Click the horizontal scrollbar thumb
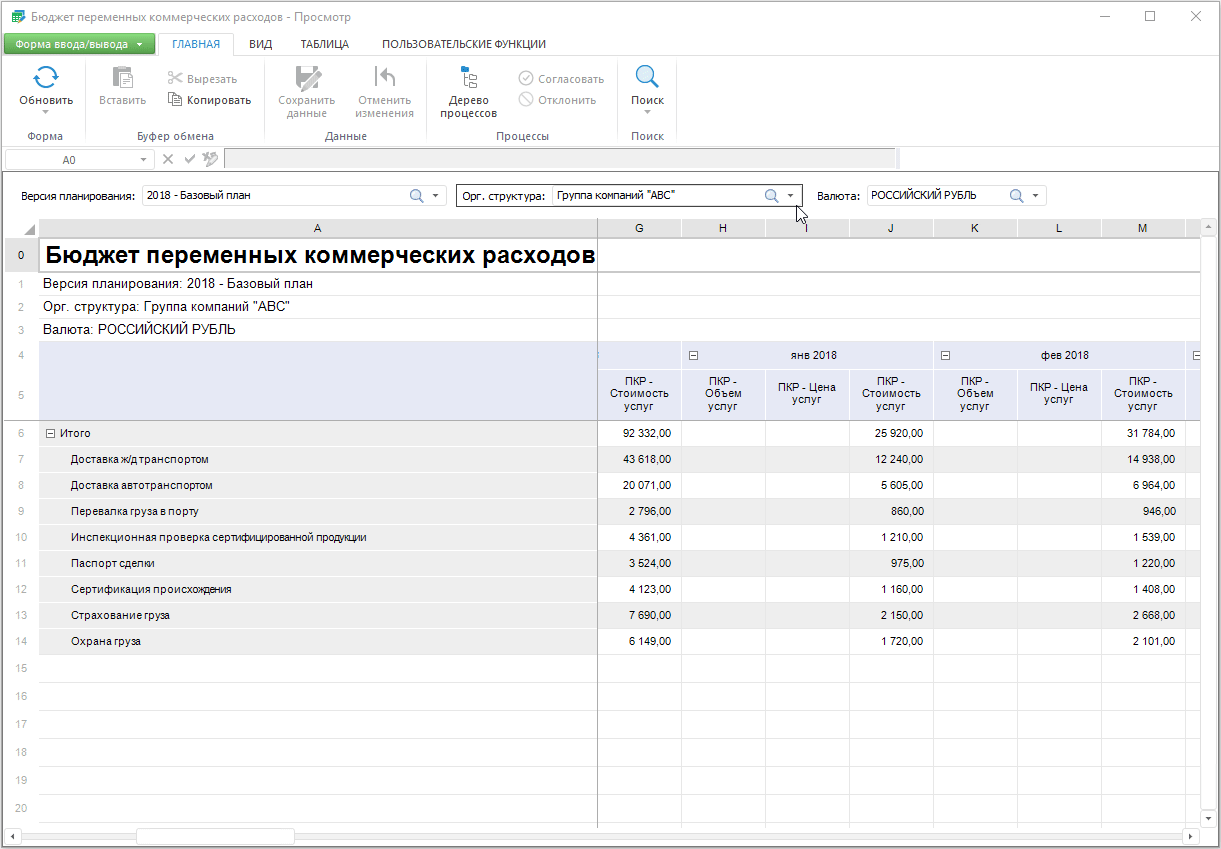Image resolution: width=1221 pixels, height=849 pixels. pyautogui.click(x=215, y=836)
